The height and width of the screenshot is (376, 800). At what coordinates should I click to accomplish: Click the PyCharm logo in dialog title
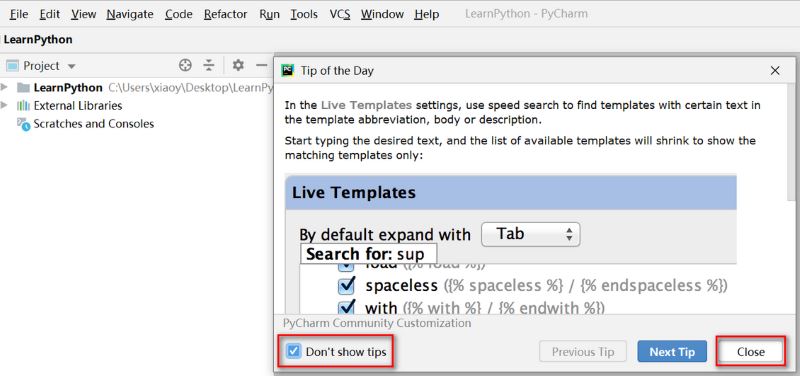tap(288, 70)
